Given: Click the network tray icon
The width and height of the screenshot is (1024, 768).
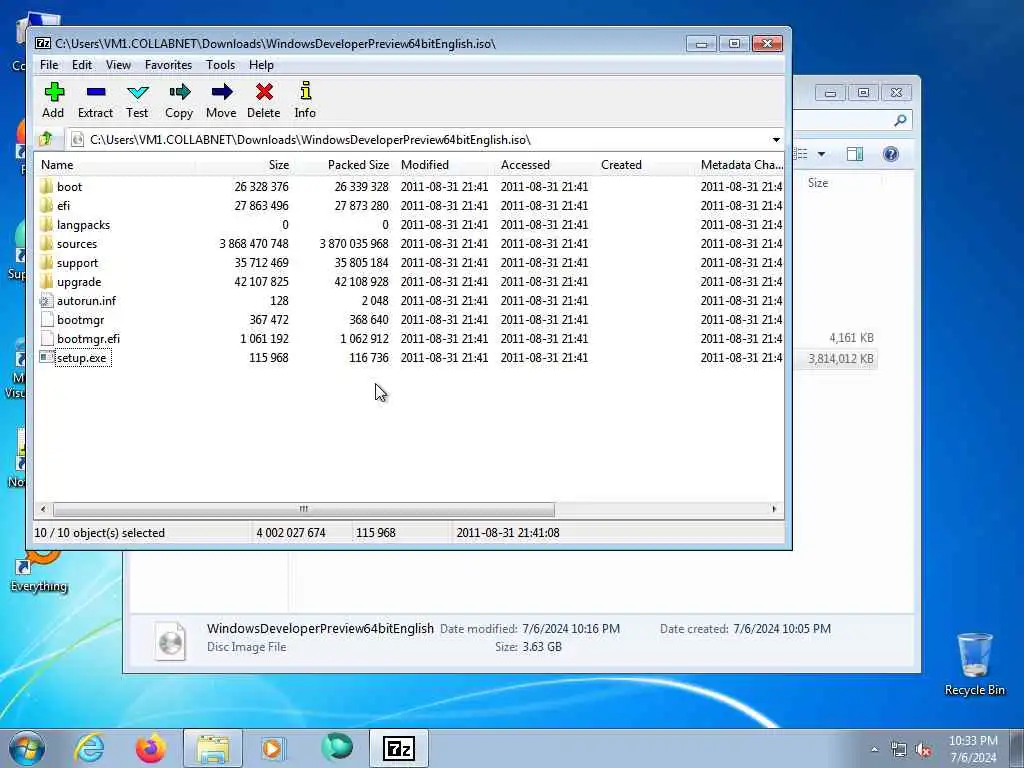Looking at the screenshot, I should (x=899, y=750).
